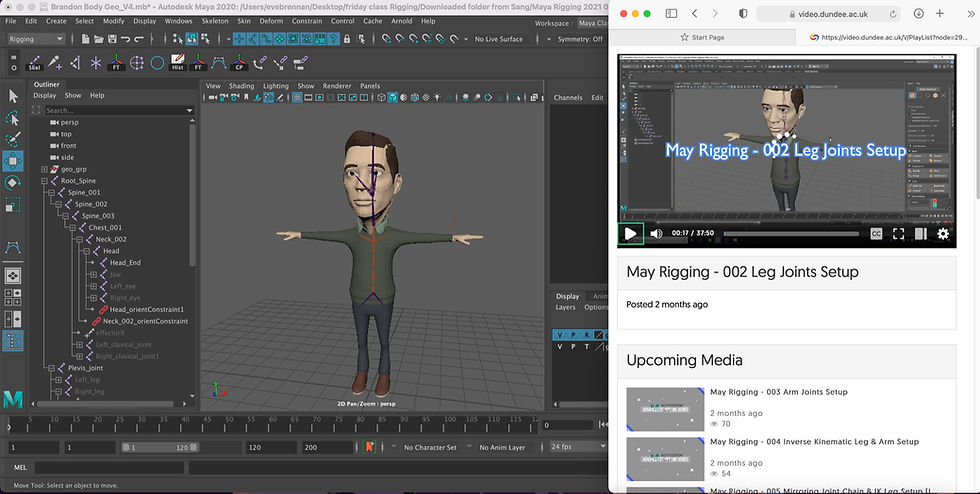Click the video progress bar
Screen dimensions: 980x494
point(791,234)
